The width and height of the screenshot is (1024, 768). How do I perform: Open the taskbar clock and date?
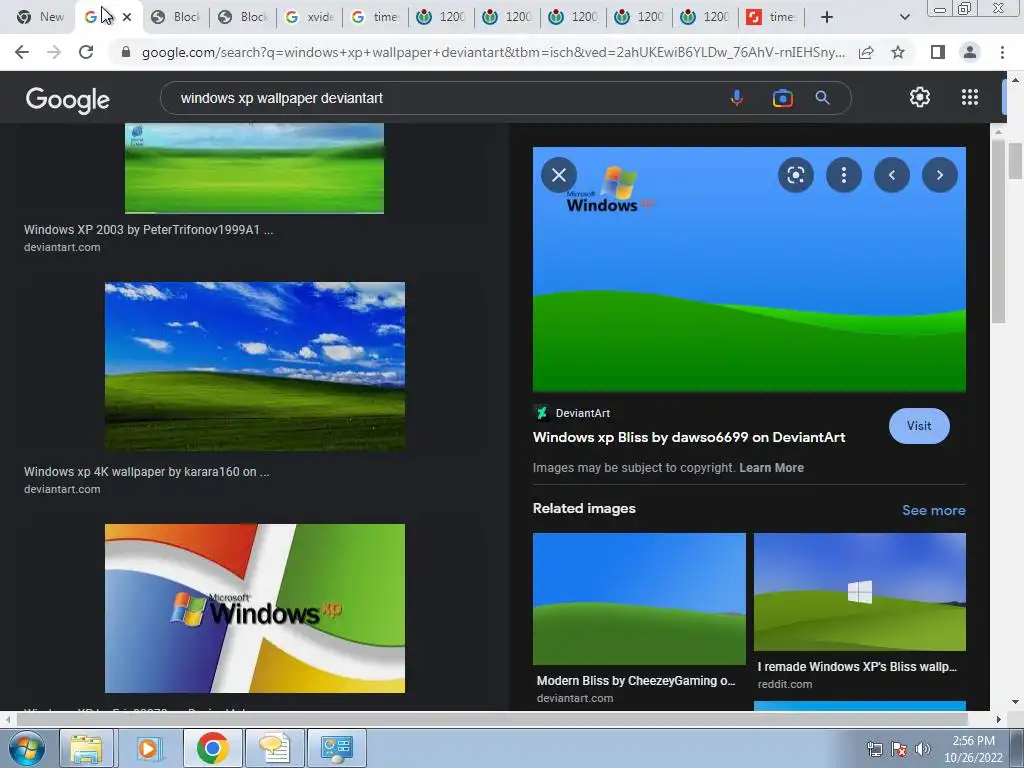tap(973, 749)
